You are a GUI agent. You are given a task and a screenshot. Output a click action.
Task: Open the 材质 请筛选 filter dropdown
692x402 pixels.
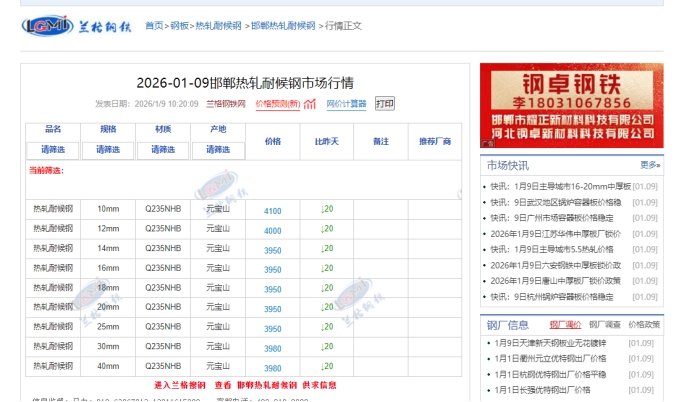[x=163, y=150]
